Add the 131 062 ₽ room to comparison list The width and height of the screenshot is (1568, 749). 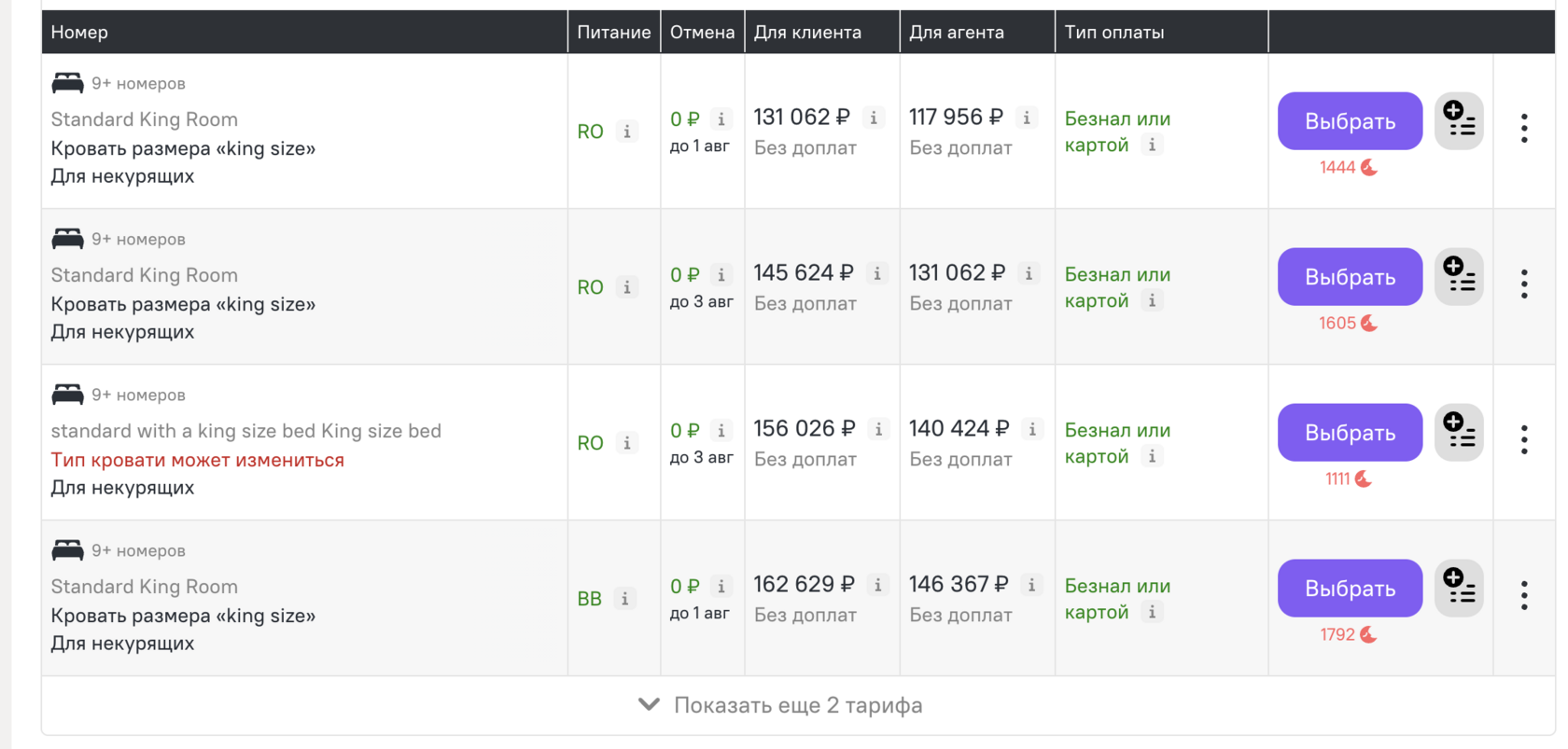tap(1459, 121)
